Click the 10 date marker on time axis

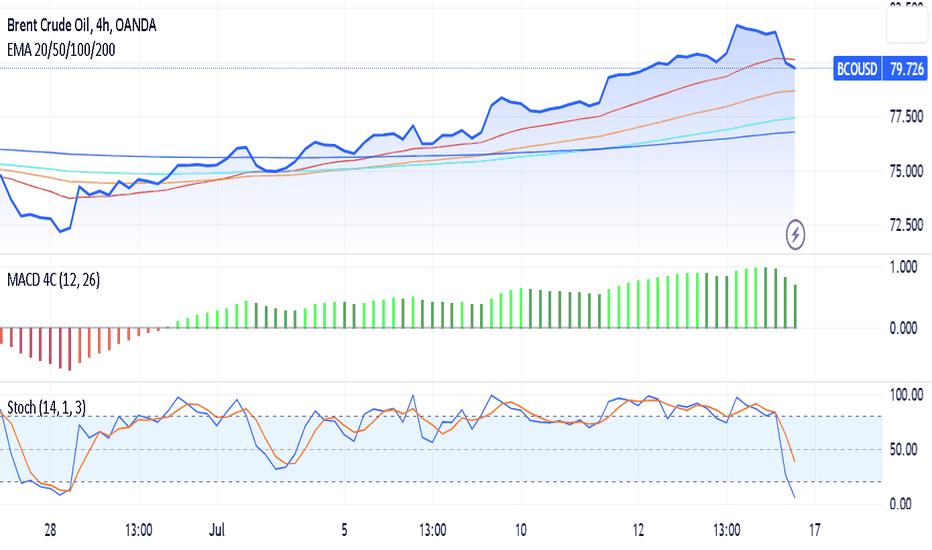tap(521, 530)
